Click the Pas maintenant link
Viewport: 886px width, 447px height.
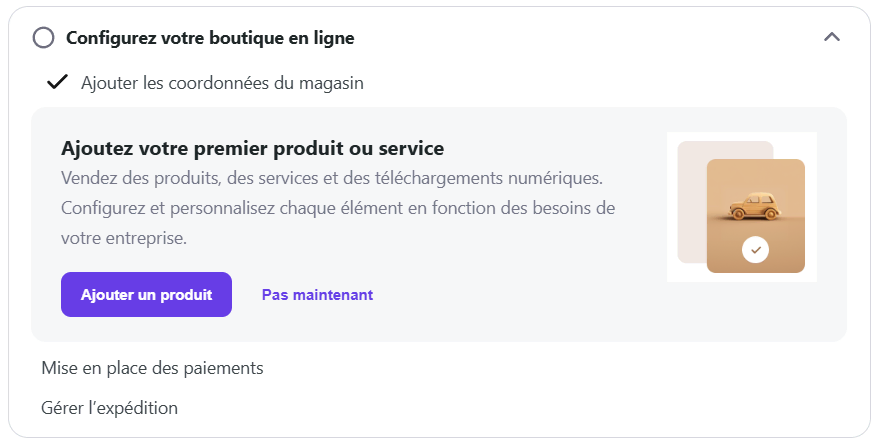pyautogui.click(x=317, y=295)
